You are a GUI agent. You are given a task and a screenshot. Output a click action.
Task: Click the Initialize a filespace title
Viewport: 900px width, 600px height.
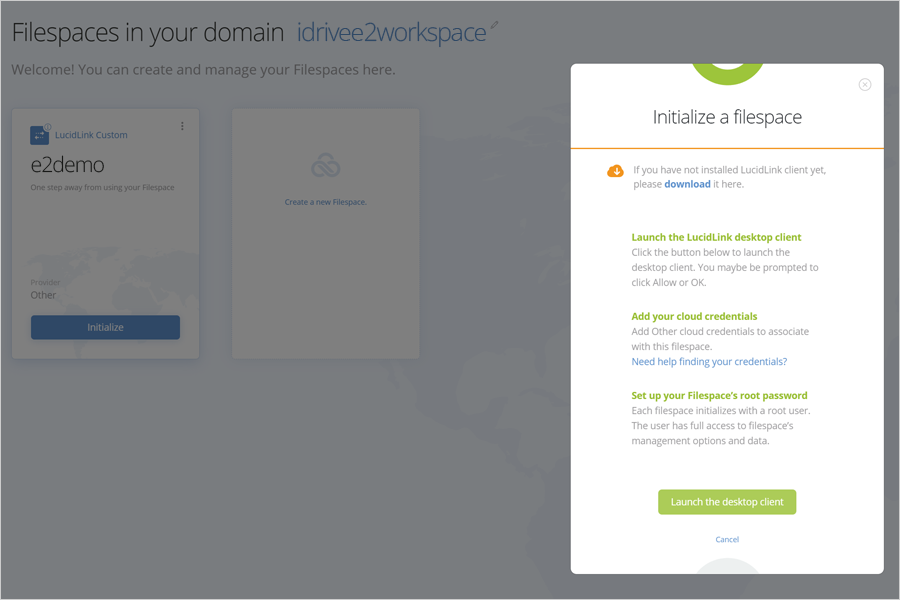point(727,117)
